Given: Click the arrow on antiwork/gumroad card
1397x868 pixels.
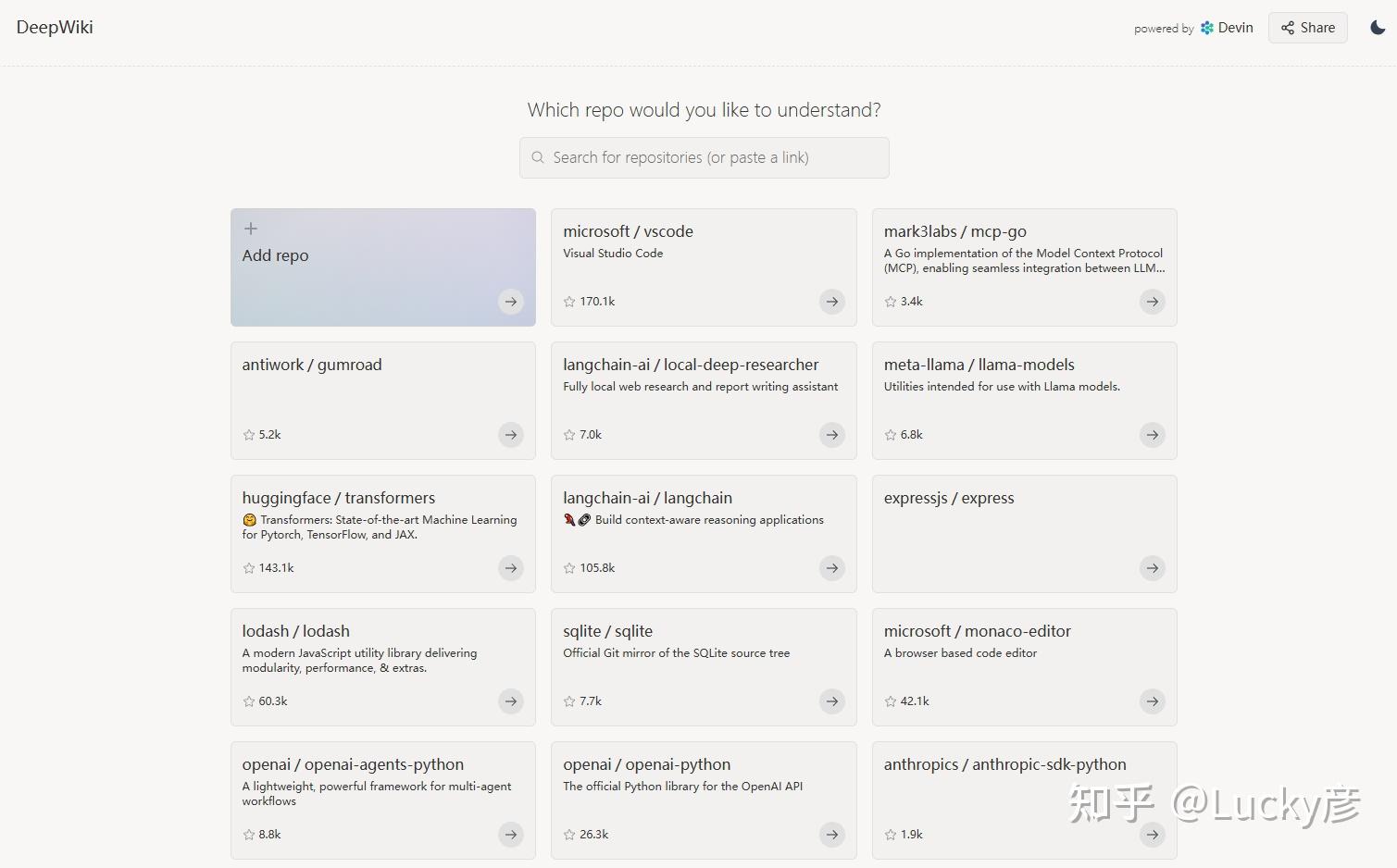Looking at the screenshot, I should [511, 435].
